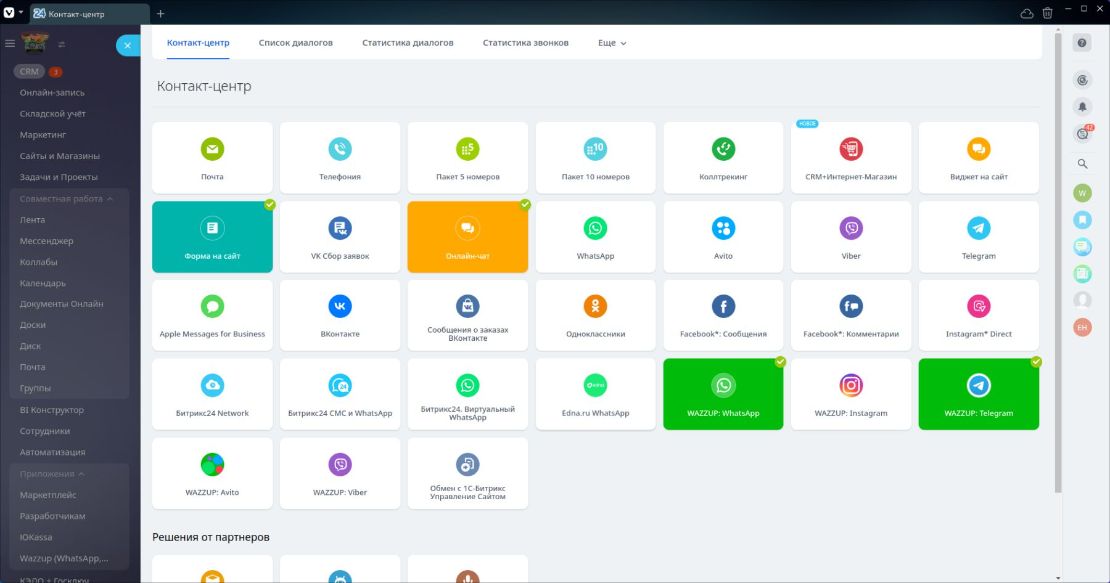
Task: Open Instagram* Direct card
Action: pos(979,316)
